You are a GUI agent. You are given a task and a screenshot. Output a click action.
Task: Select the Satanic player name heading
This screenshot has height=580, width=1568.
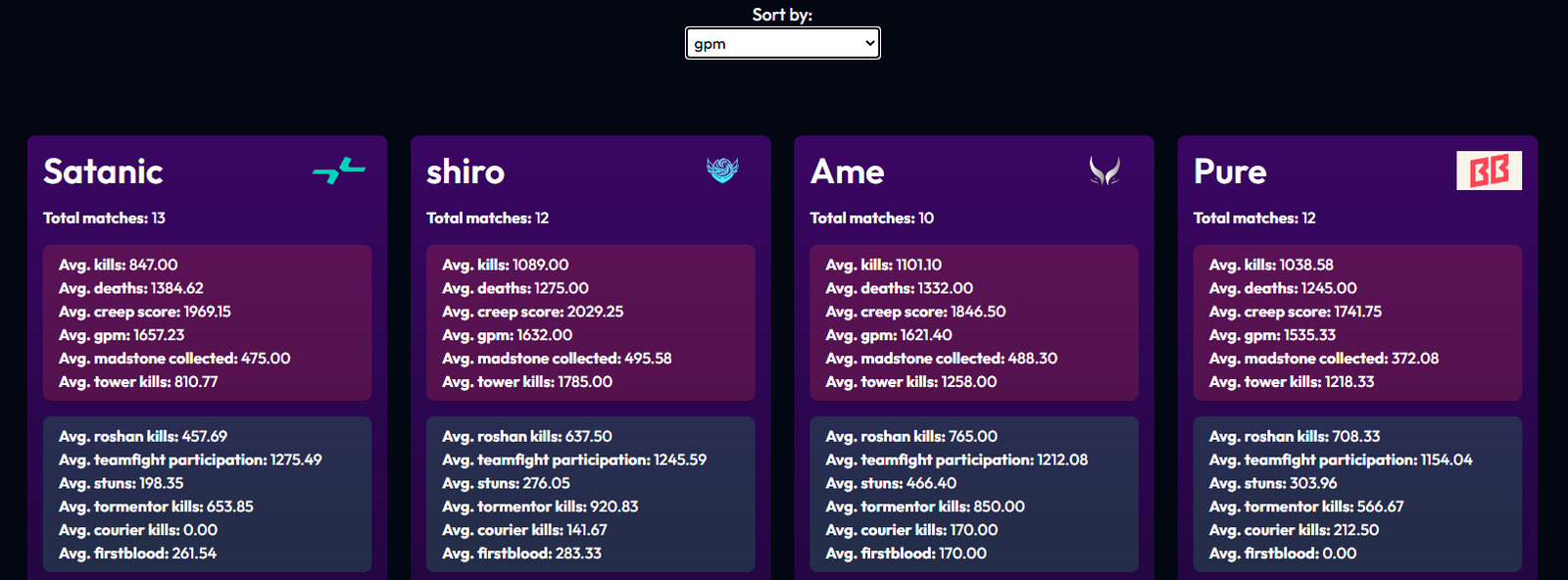click(x=103, y=172)
